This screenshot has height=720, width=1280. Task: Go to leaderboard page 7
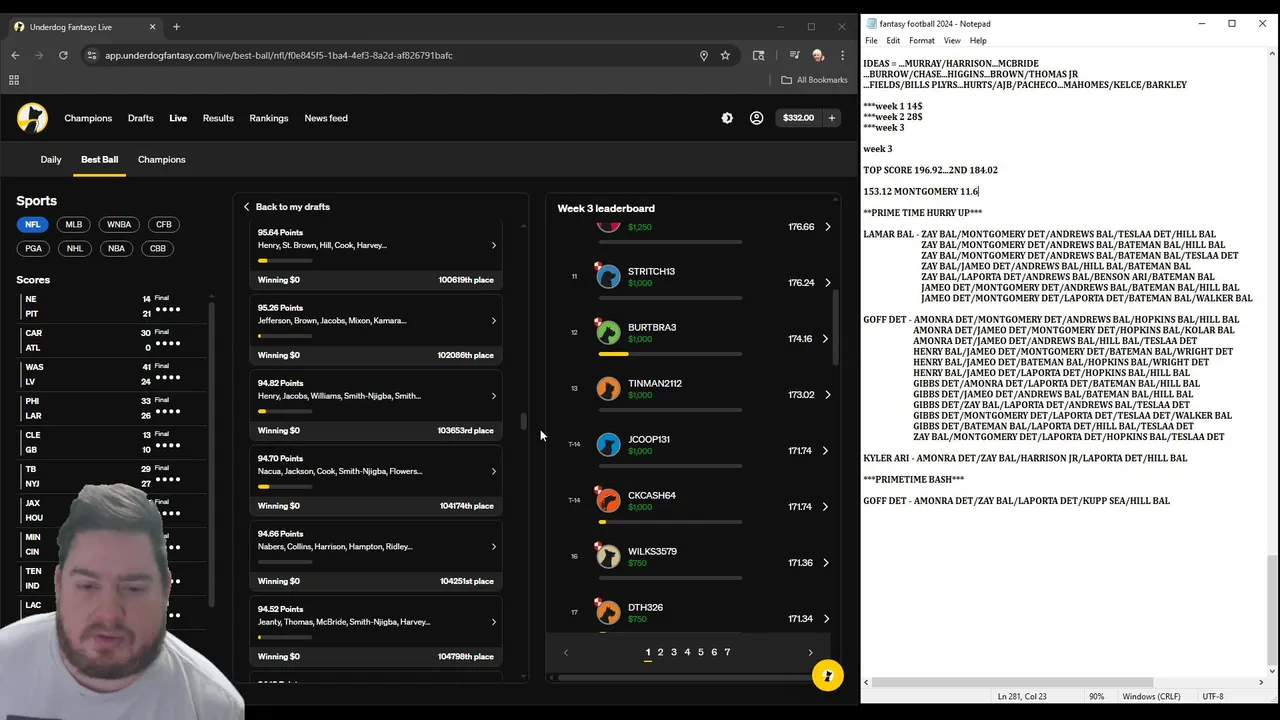pyautogui.click(x=727, y=652)
